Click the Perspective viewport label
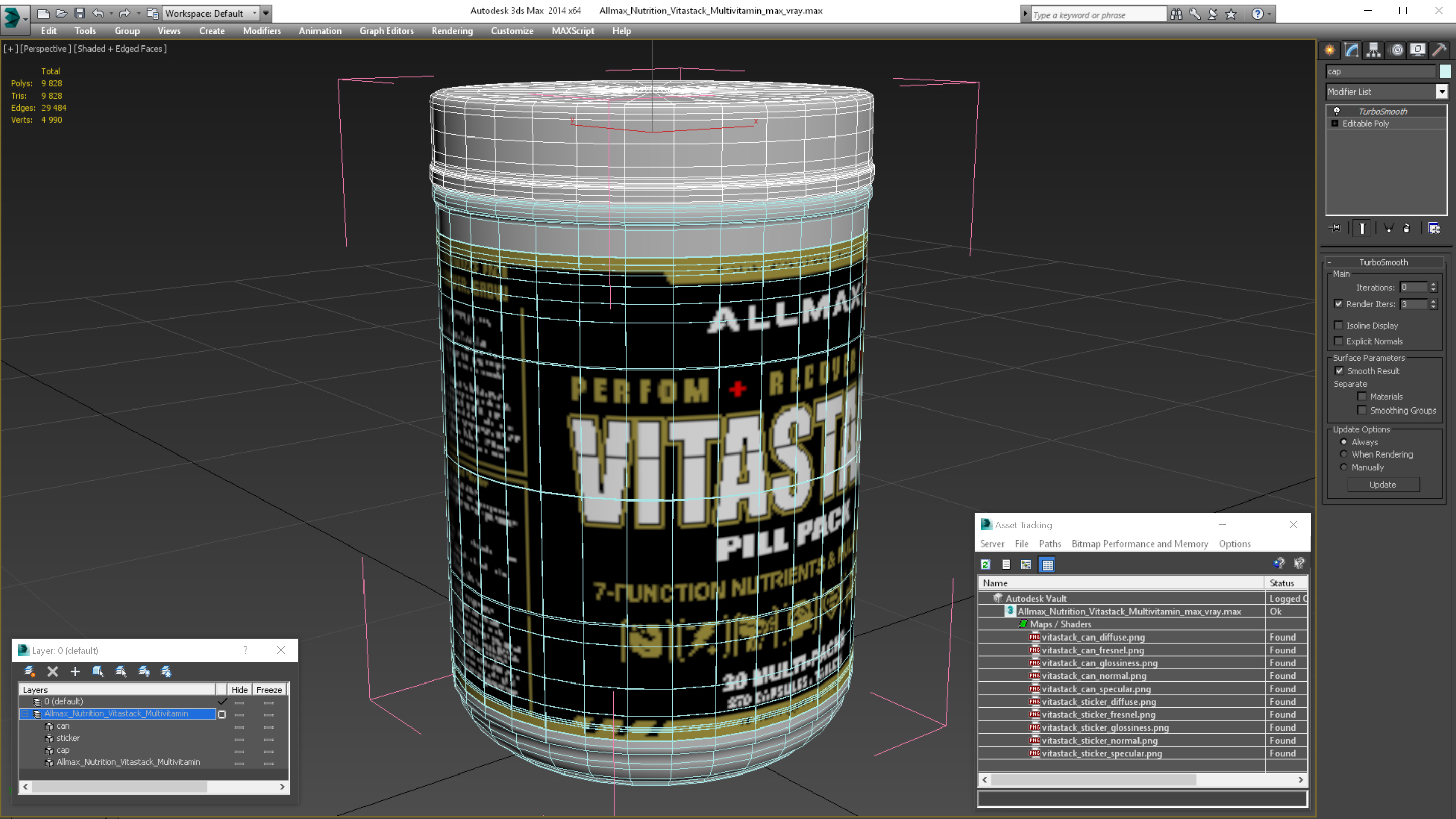This screenshot has height=819, width=1456. click(45, 49)
